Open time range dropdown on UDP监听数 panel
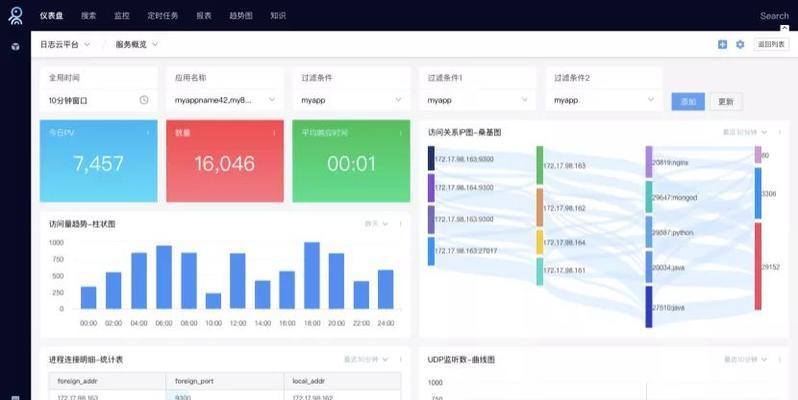The image size is (798, 400). click(x=745, y=359)
